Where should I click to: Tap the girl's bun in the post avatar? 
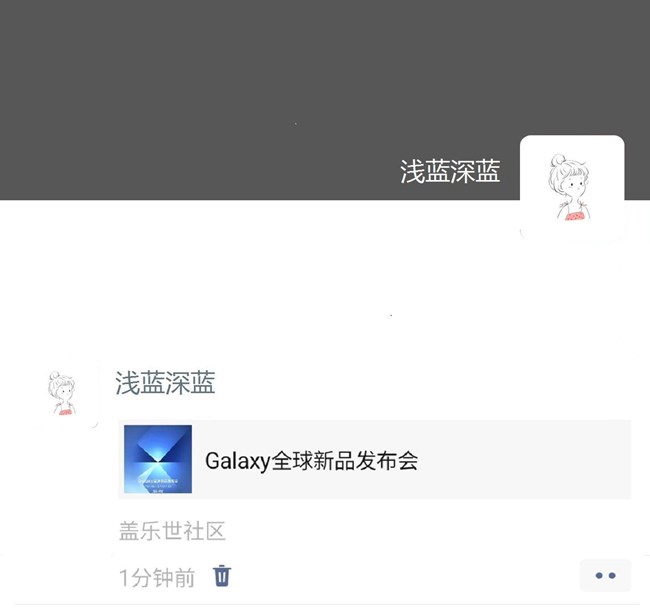pyautogui.click(x=54, y=376)
